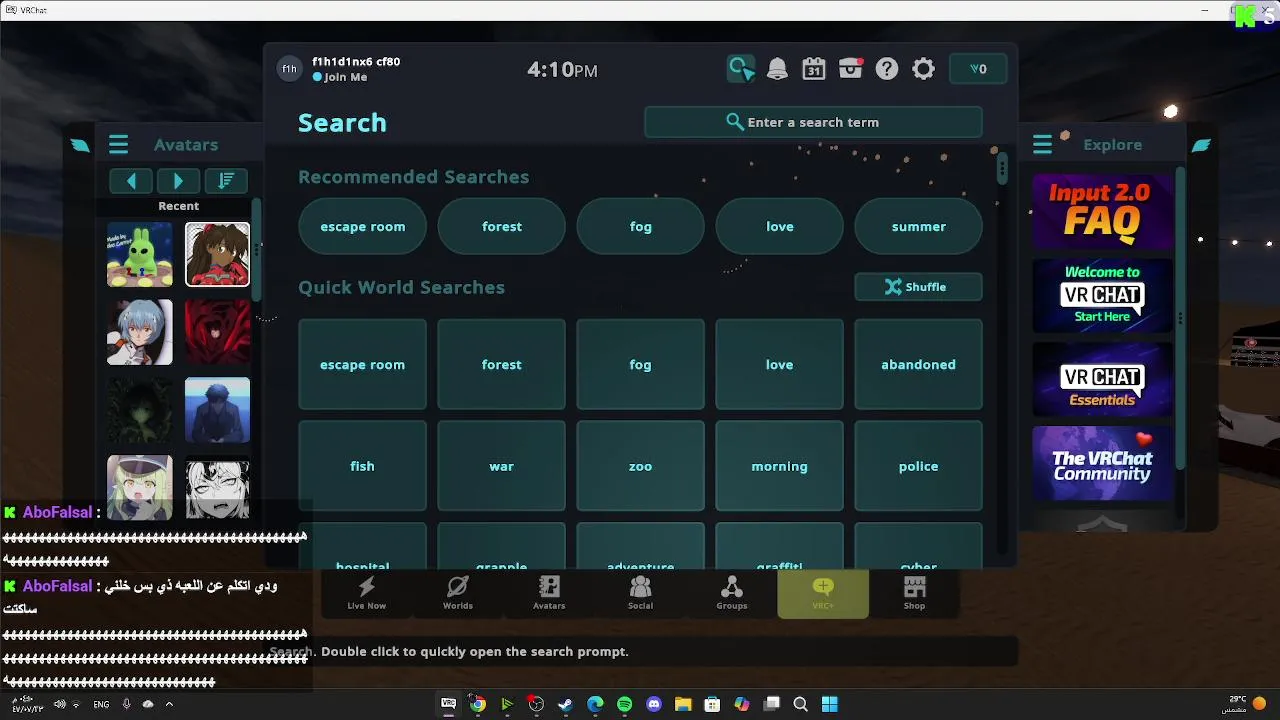The width and height of the screenshot is (1280, 720).
Task: Open the VRChat Essentials banner
Action: (x=1102, y=379)
